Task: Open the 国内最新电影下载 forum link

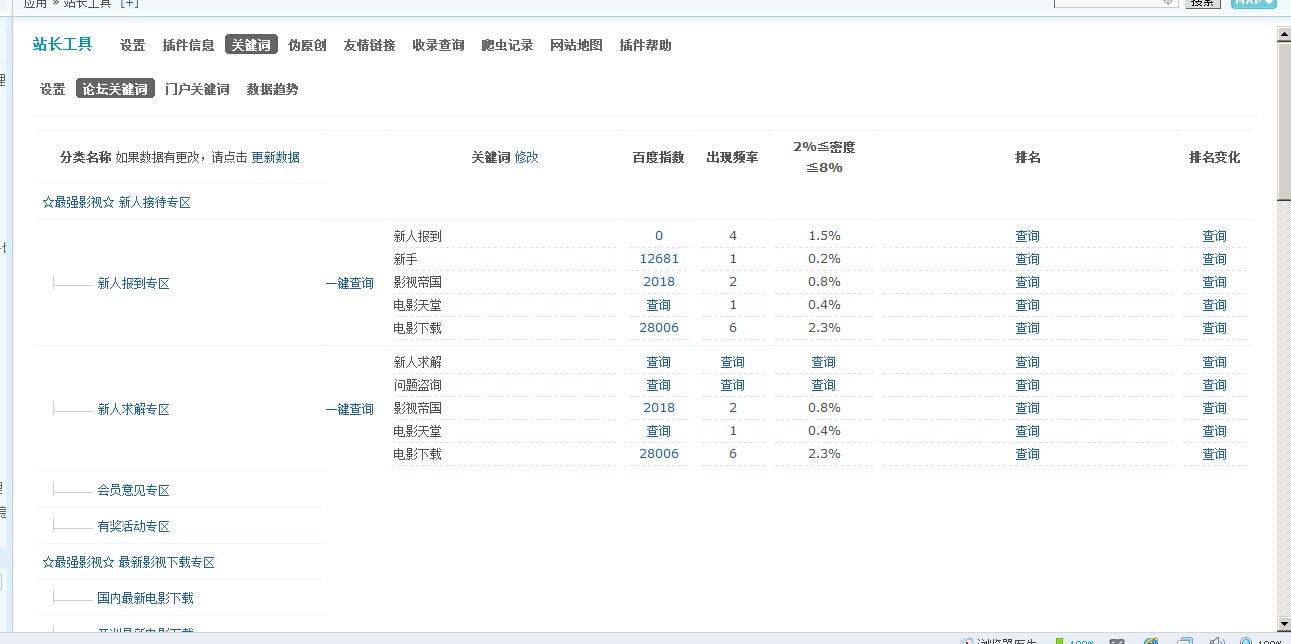Action: [x=145, y=598]
